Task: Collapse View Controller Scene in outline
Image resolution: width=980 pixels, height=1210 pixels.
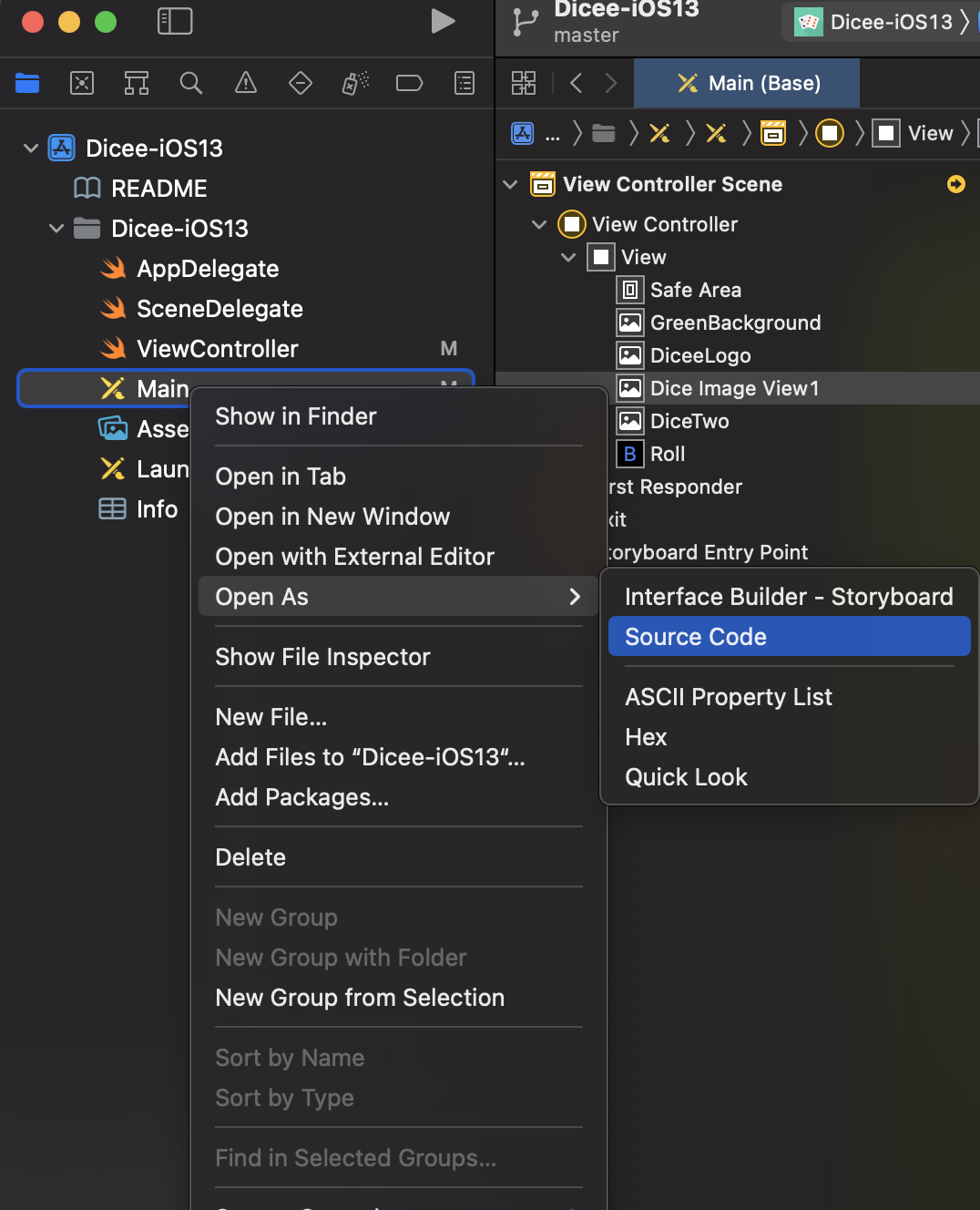Action: pyautogui.click(x=511, y=185)
